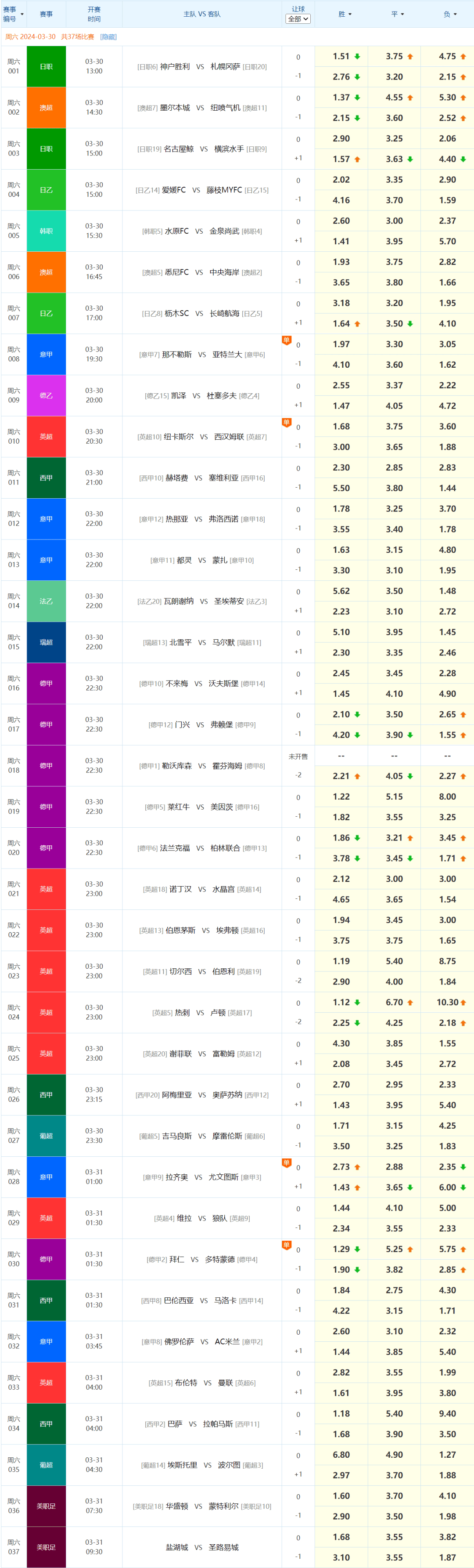Click the 未开售 label in match 018

point(298,757)
